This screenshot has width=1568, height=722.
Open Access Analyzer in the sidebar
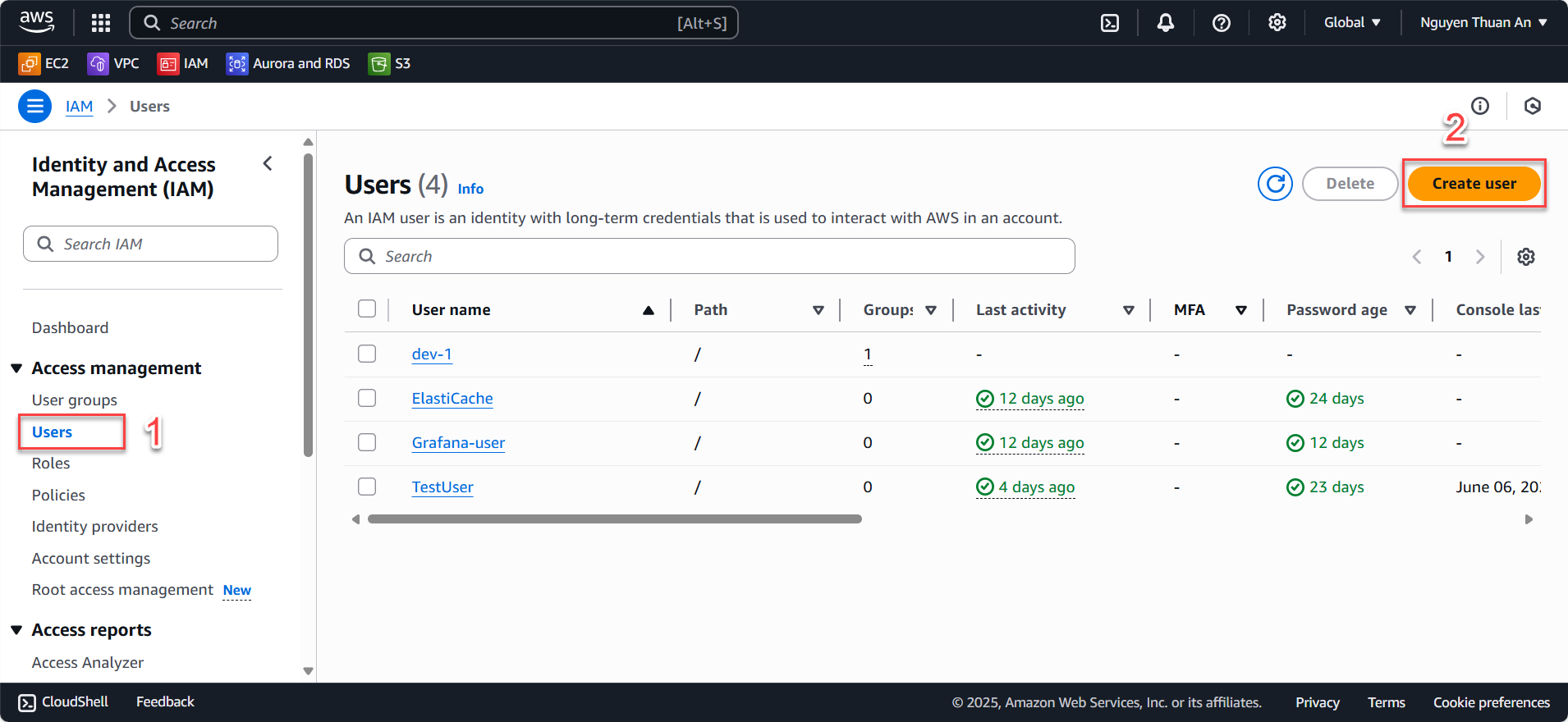[x=88, y=663]
